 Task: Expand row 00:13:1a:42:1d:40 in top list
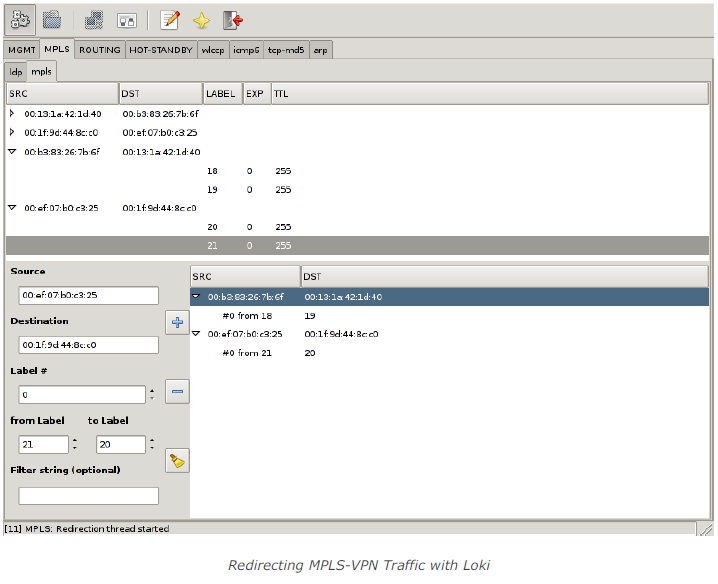[12, 113]
